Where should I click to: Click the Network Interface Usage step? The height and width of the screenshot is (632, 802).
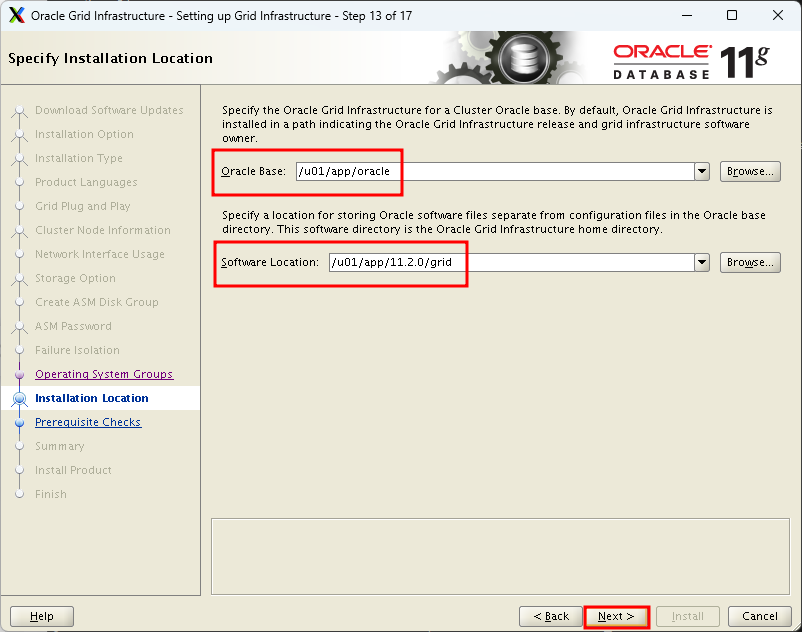coord(100,255)
